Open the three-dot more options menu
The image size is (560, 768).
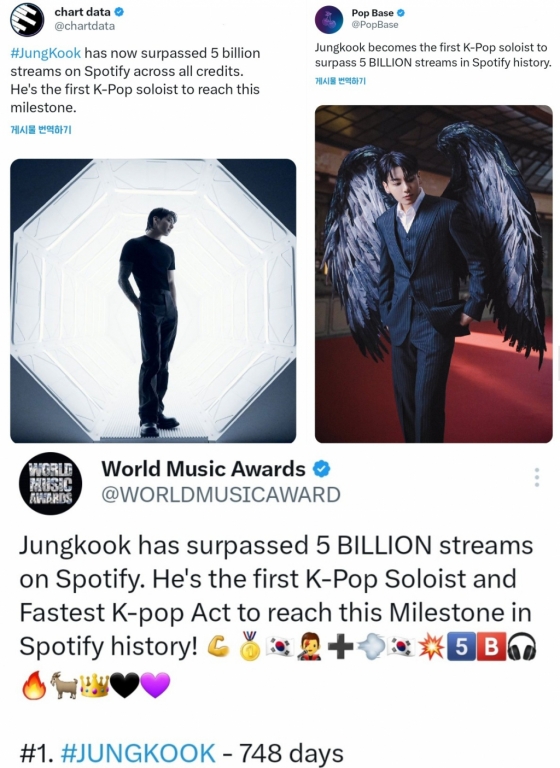(x=537, y=477)
